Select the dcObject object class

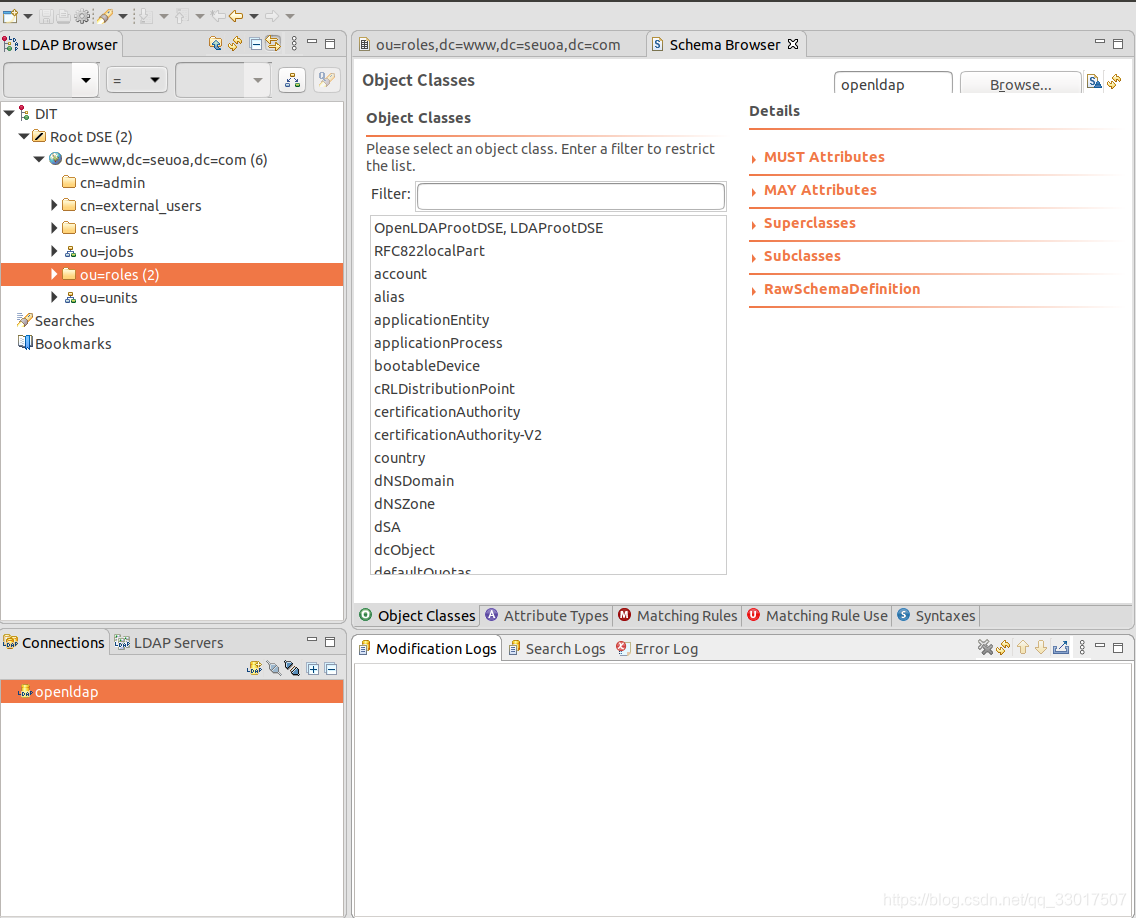(404, 549)
